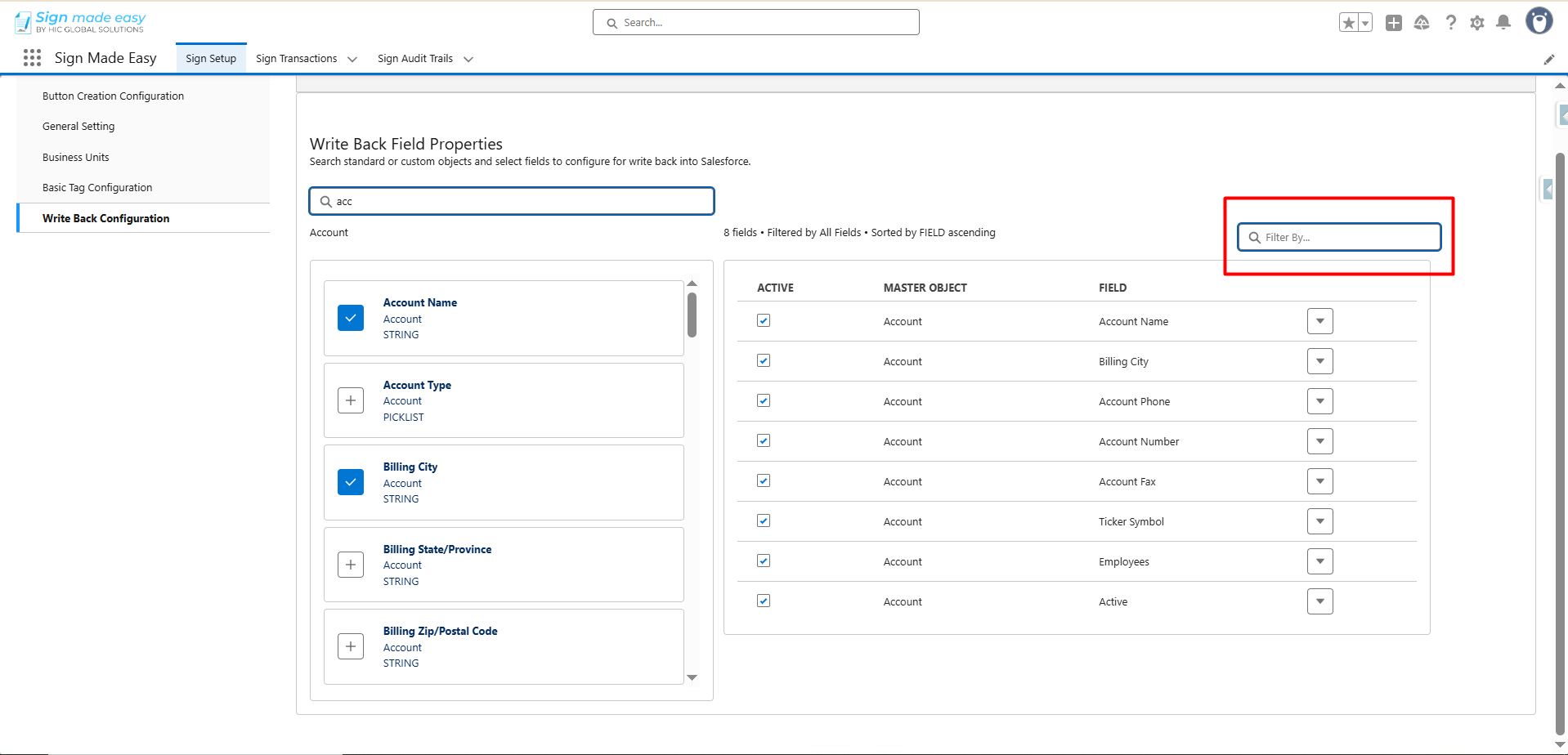Open the Sign Audit Trails tab
The height and width of the screenshot is (755, 1568).
click(415, 59)
